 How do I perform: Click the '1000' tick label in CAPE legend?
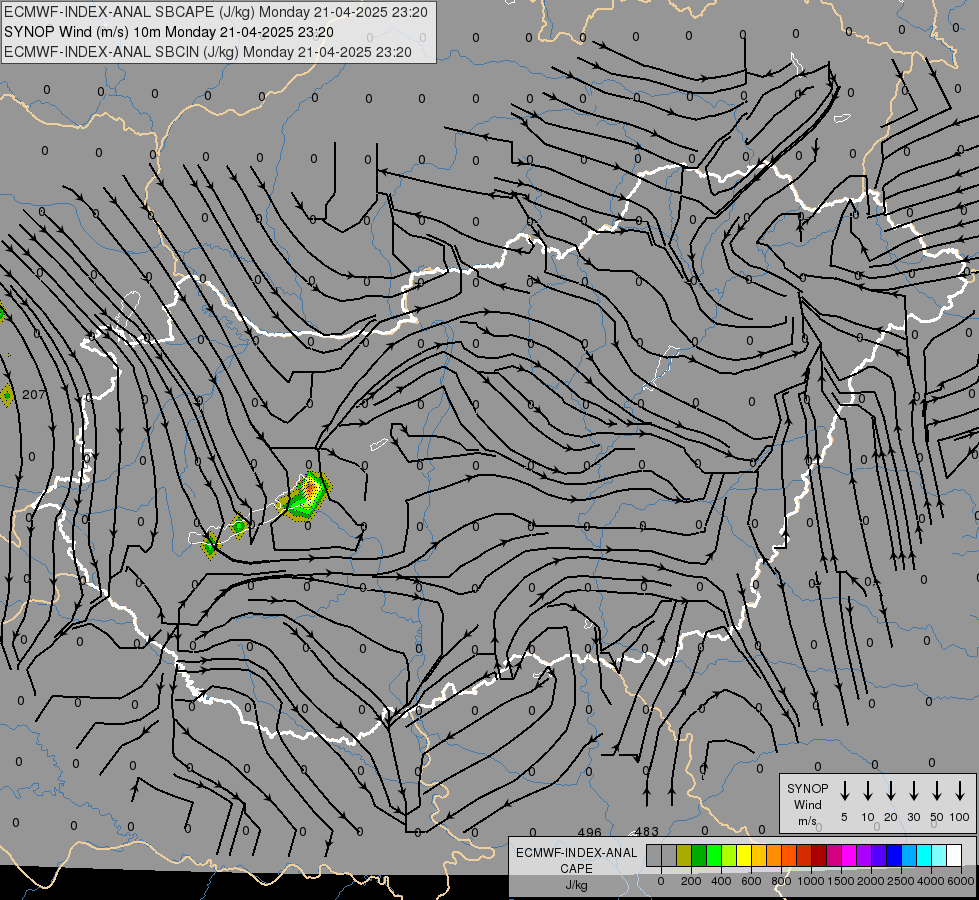tap(812, 881)
